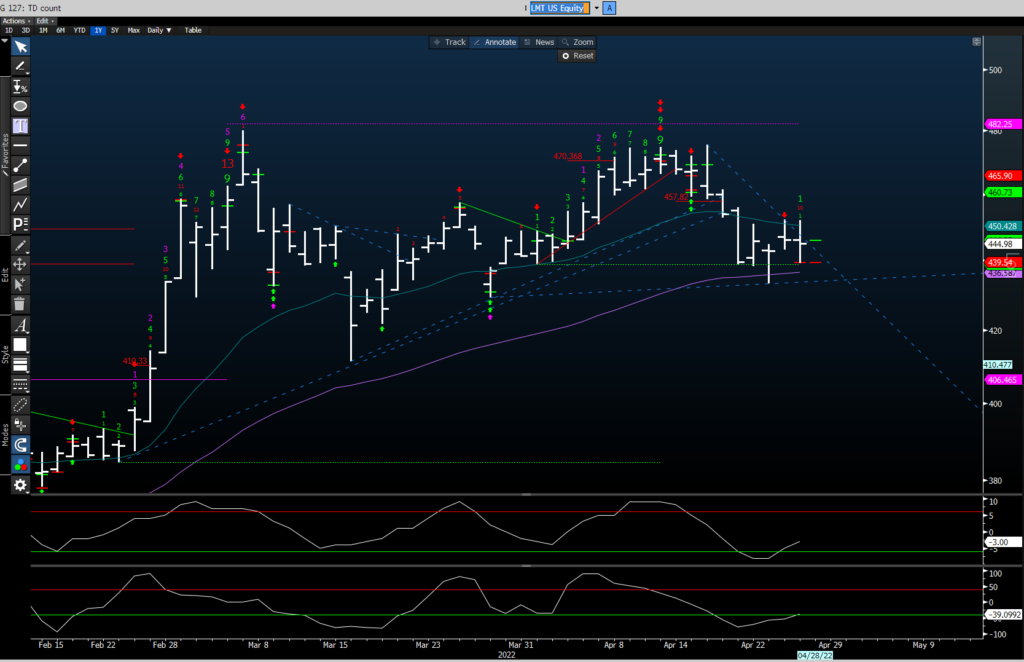This screenshot has width=1024, height=662.
Task: Click the Track button
Action: [449, 42]
